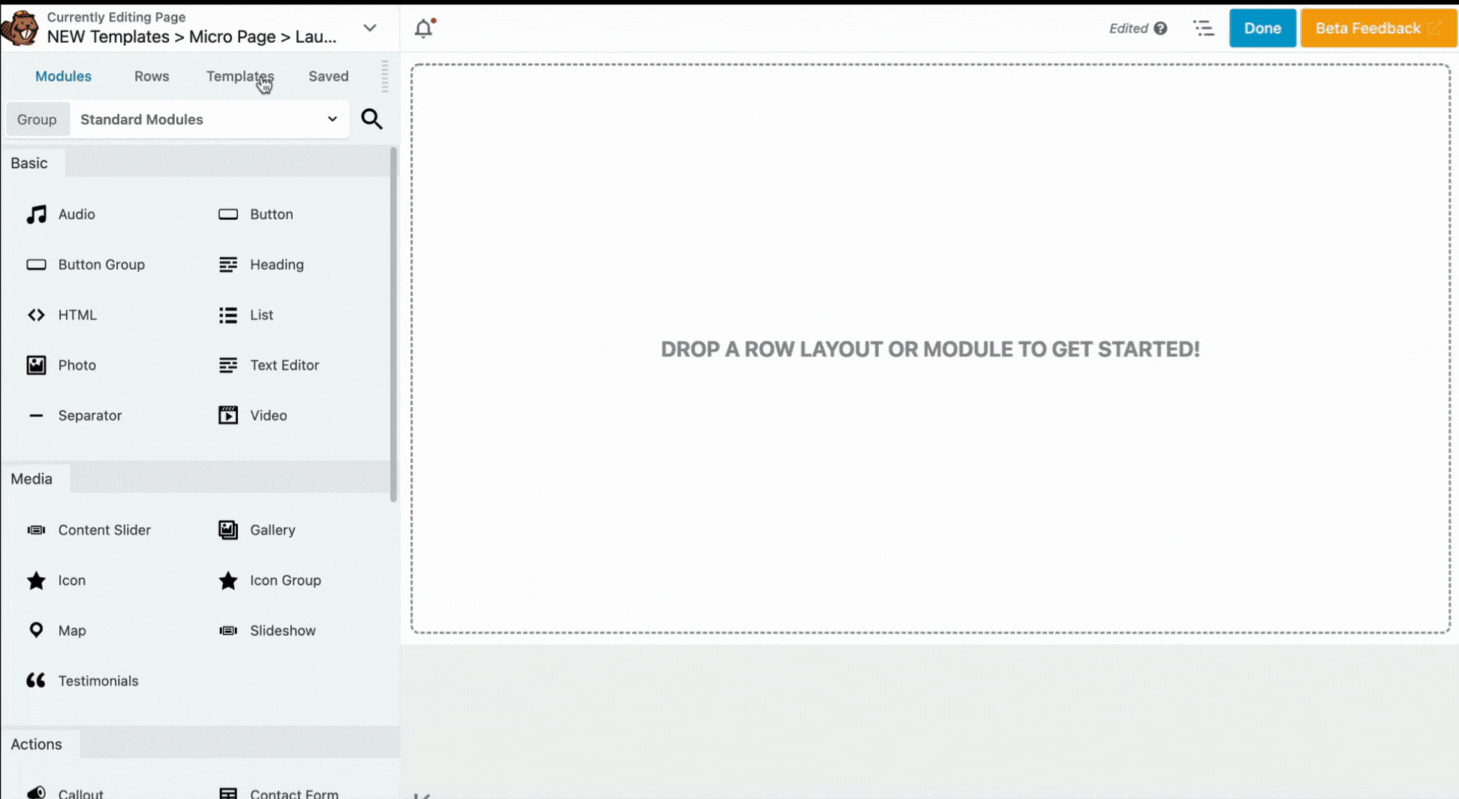Choose the Video module

(x=227, y=415)
